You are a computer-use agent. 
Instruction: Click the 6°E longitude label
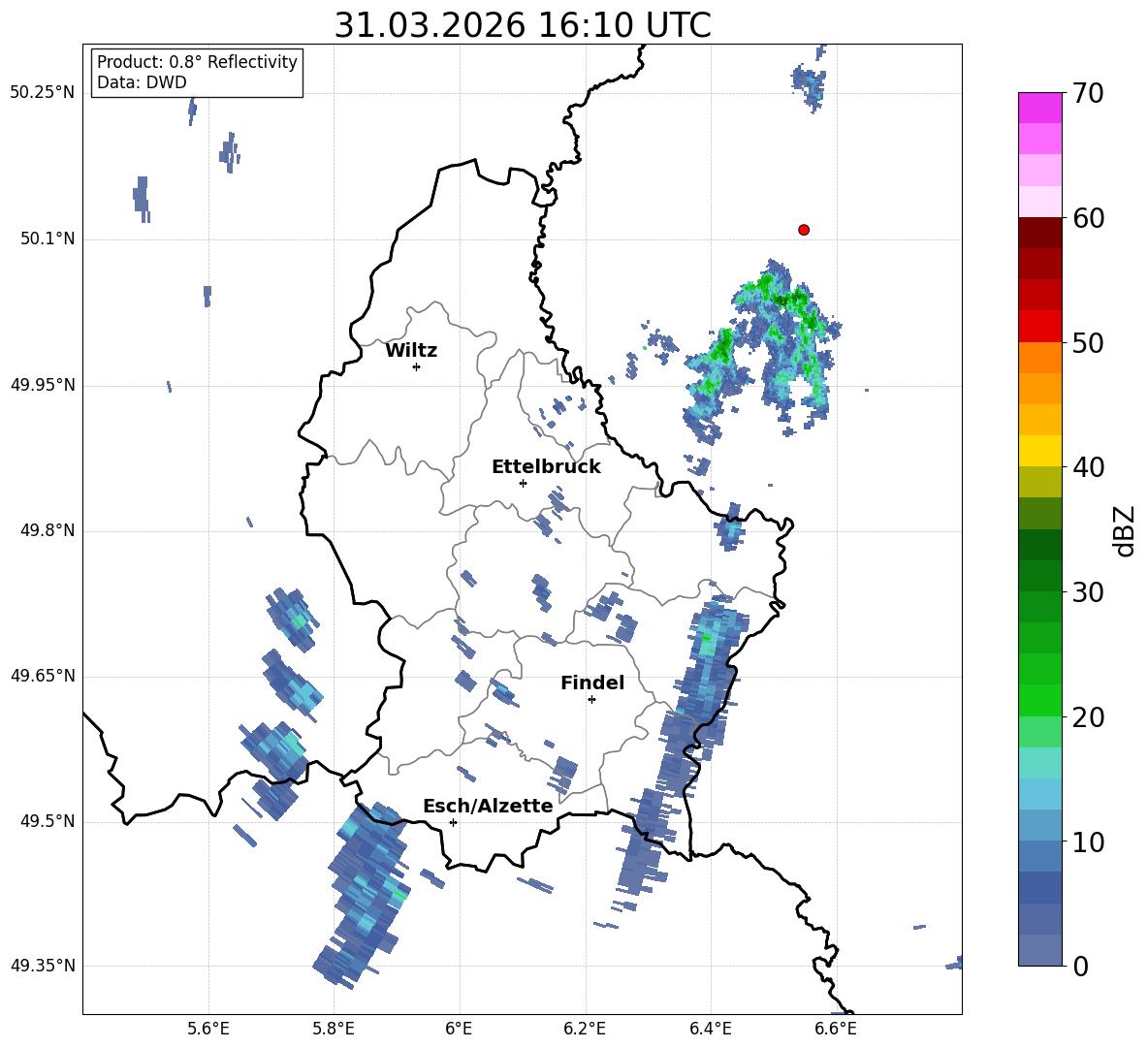[x=459, y=1029]
